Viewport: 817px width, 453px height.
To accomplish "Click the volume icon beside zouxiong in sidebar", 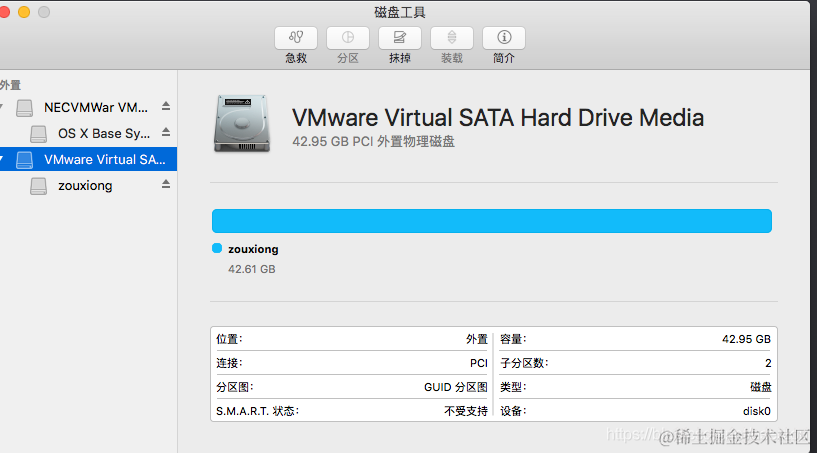I will (x=38, y=186).
